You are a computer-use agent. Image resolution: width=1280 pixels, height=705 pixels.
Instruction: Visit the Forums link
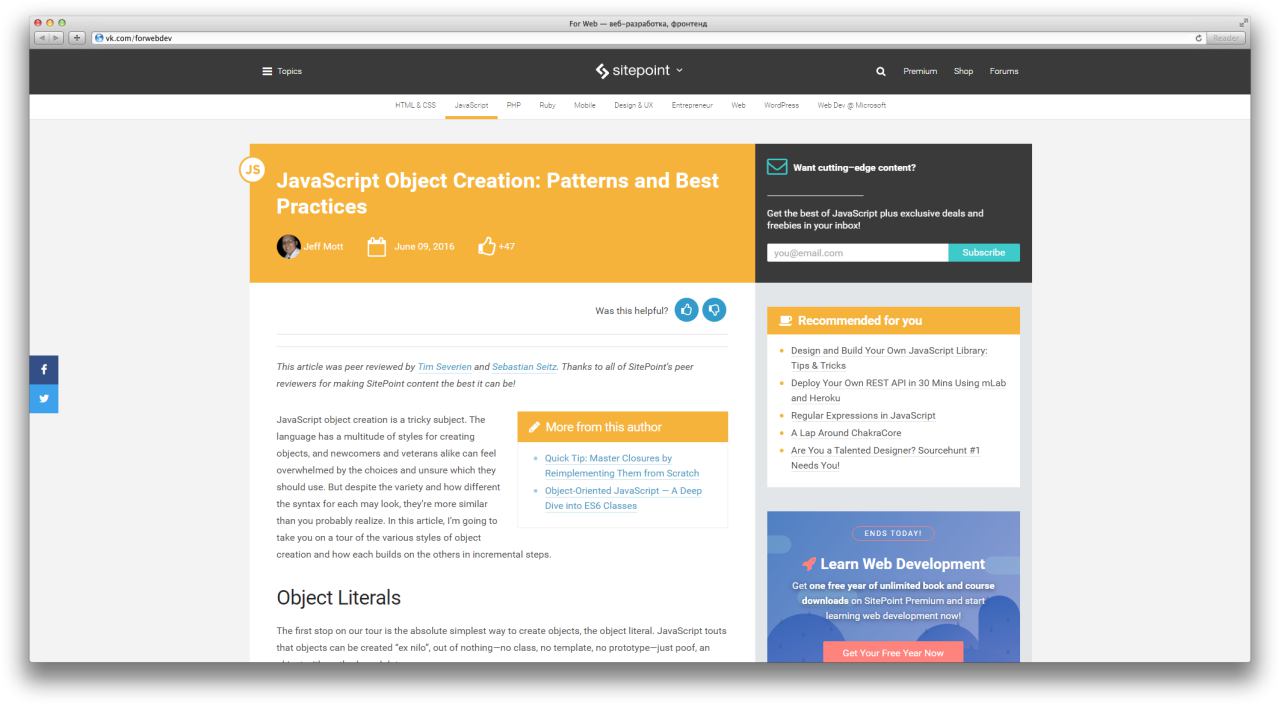(x=1005, y=71)
